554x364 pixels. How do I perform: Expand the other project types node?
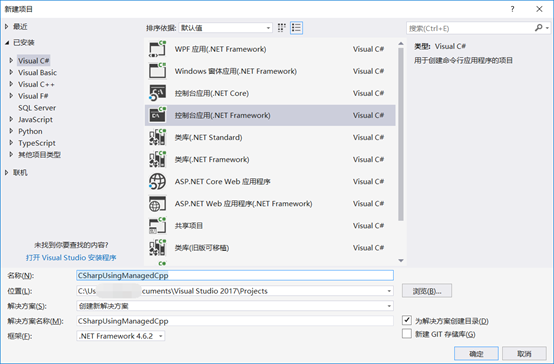pyautogui.click(x=11, y=154)
